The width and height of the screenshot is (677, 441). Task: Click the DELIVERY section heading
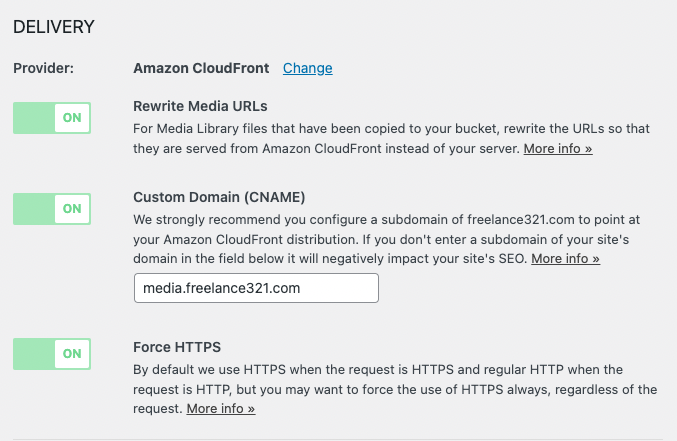54,27
